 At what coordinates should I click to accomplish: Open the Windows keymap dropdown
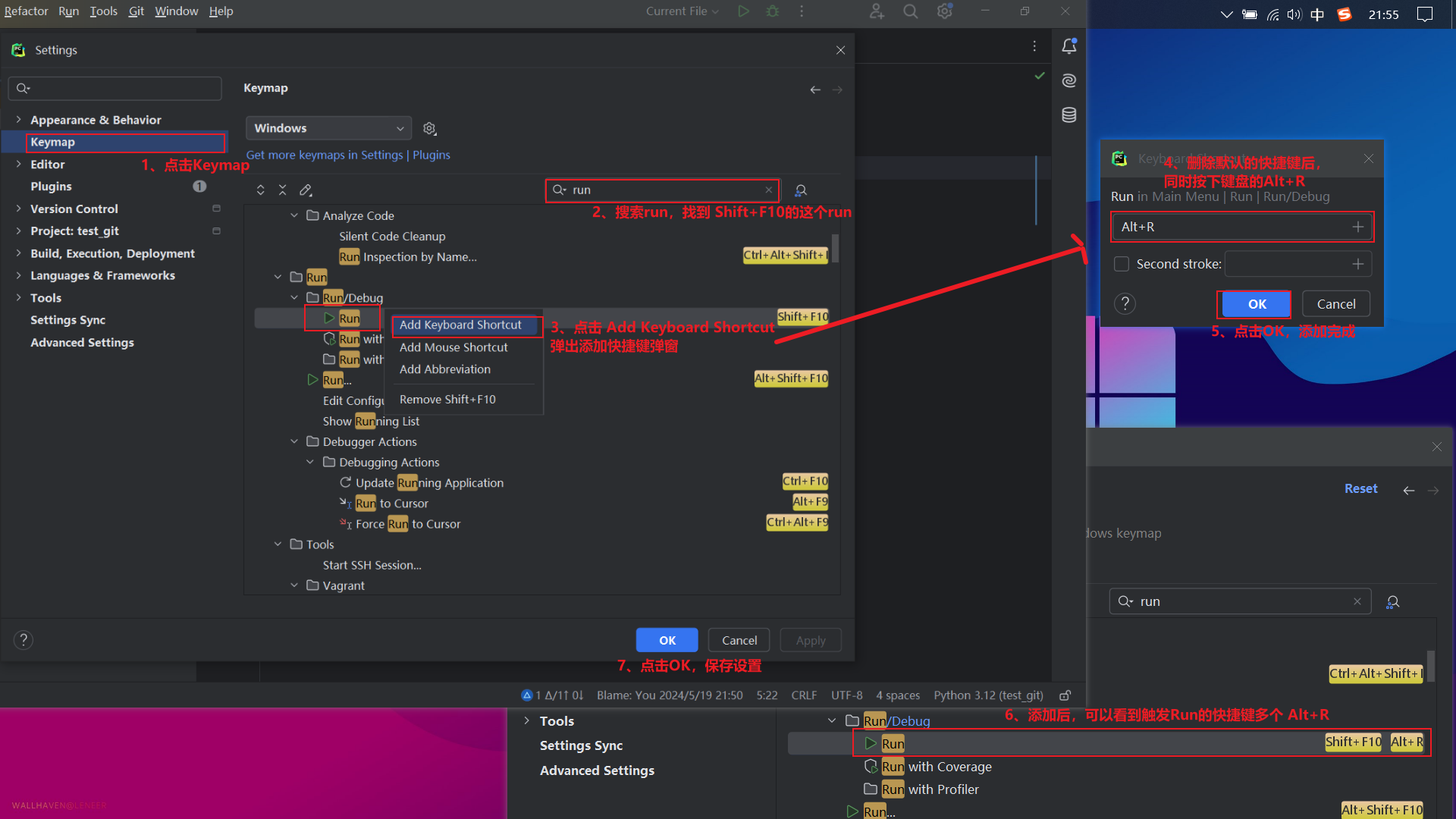click(328, 128)
